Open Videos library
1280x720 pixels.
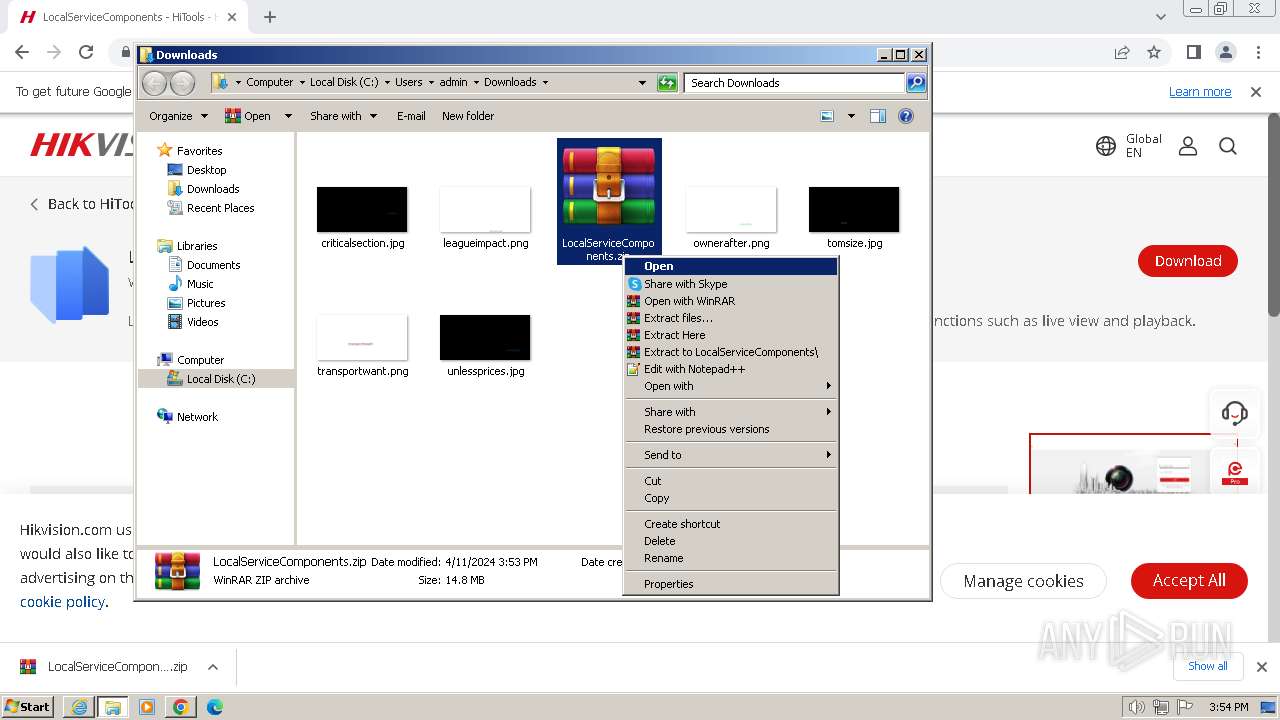(x=202, y=322)
